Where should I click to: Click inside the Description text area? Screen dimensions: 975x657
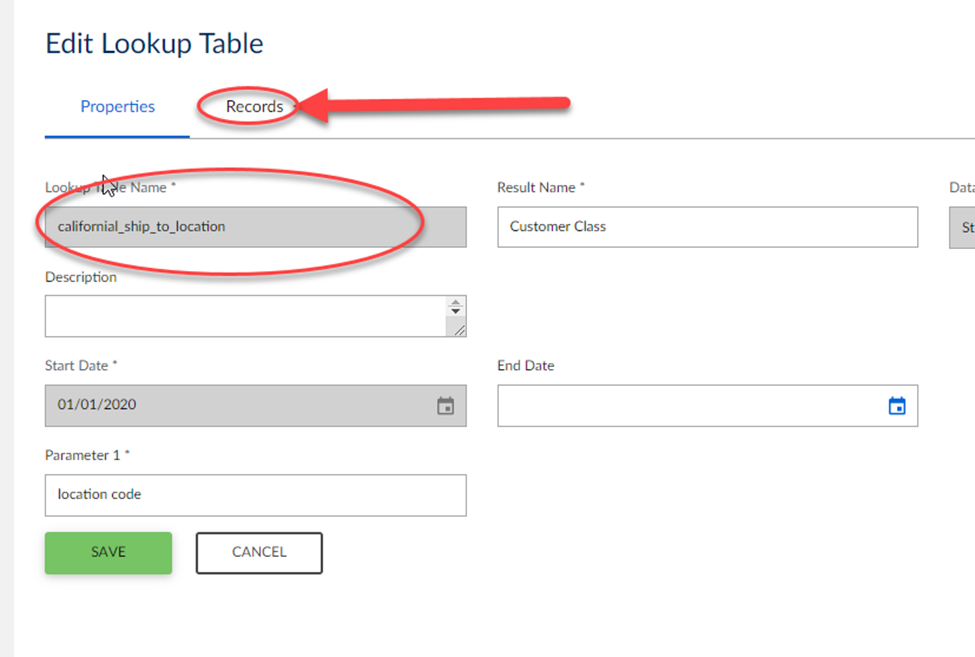tap(245, 316)
